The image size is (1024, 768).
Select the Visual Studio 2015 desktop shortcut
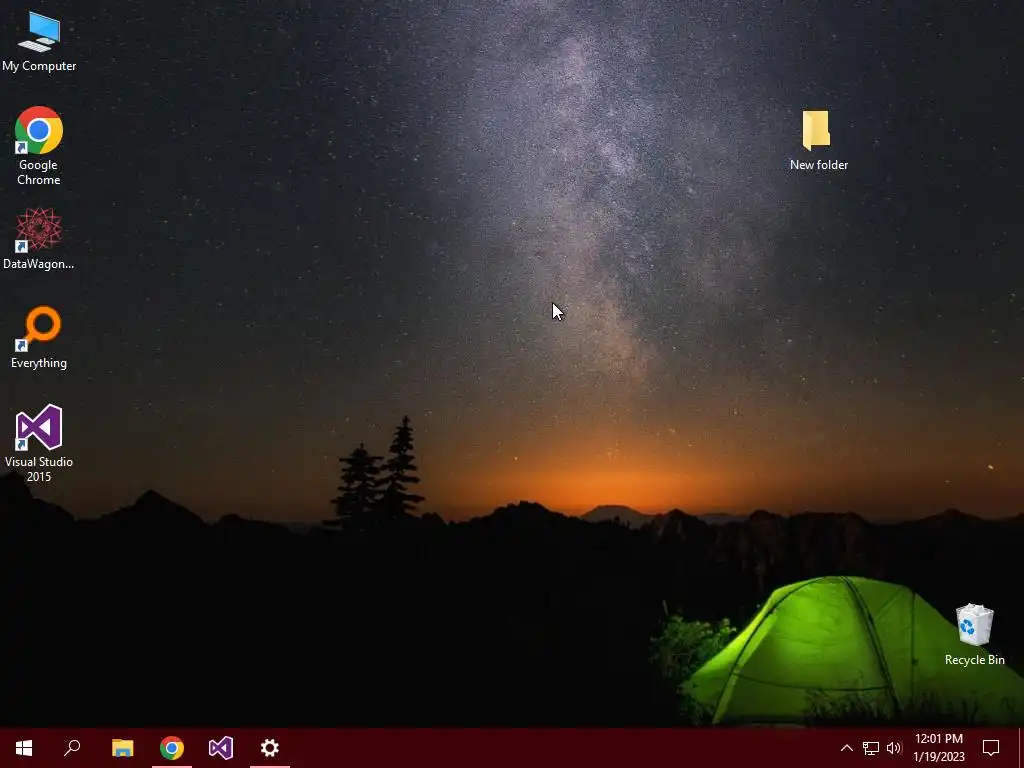tap(39, 443)
